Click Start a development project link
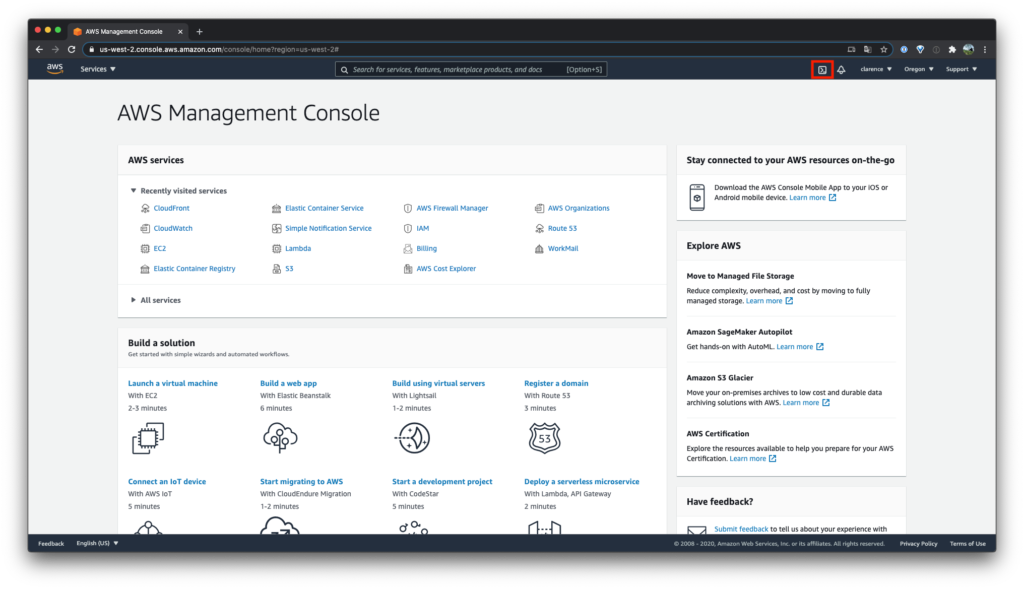This screenshot has height=589, width=1024. click(x=442, y=481)
